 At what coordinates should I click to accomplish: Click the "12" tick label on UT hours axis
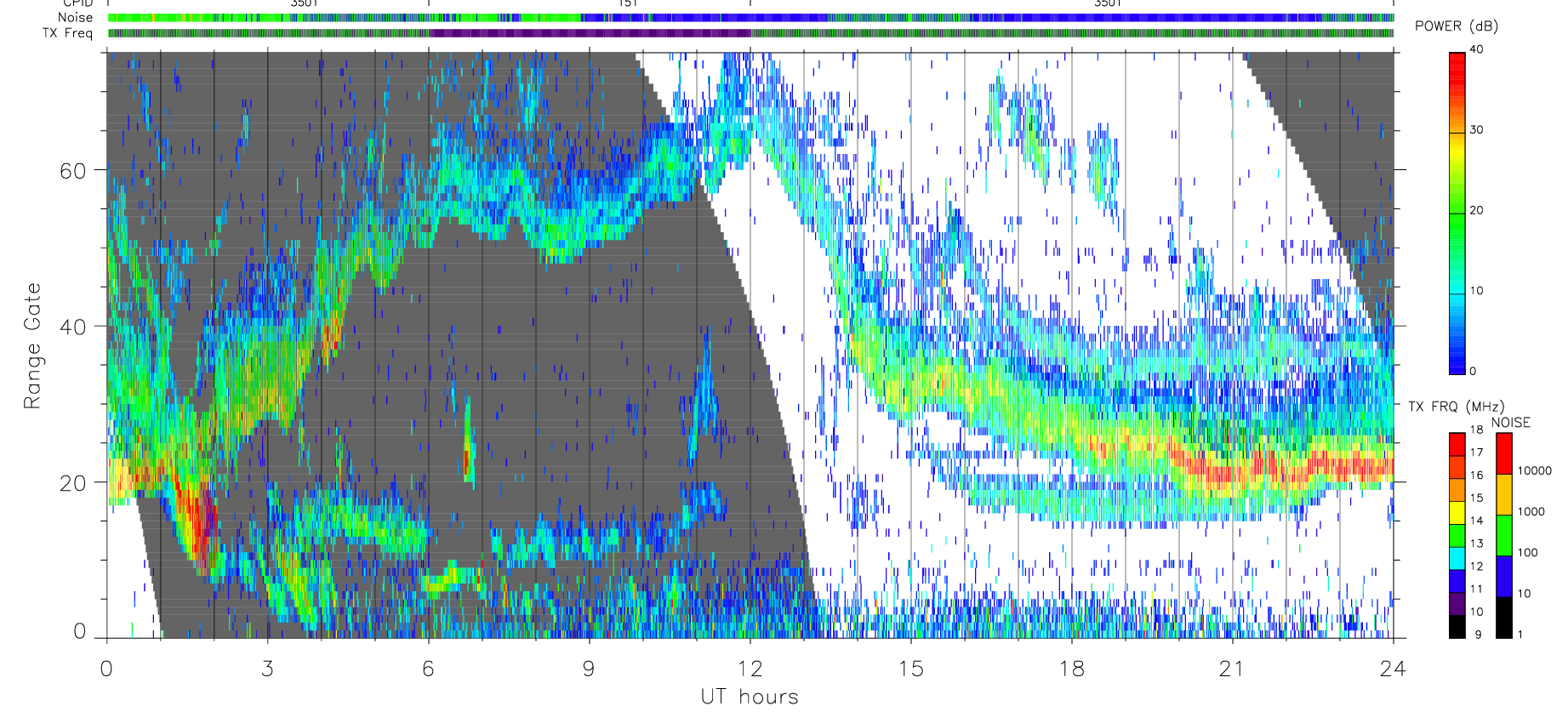click(750, 669)
